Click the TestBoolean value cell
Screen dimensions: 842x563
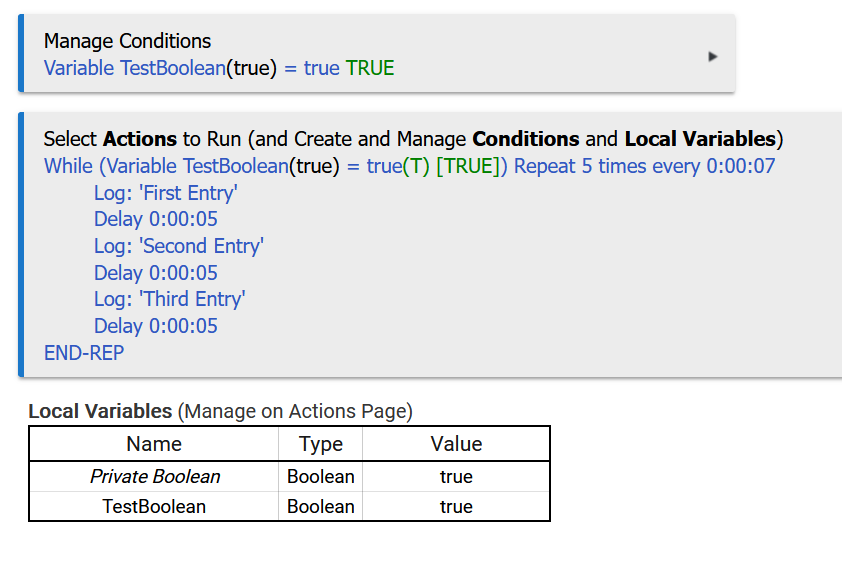(x=456, y=507)
